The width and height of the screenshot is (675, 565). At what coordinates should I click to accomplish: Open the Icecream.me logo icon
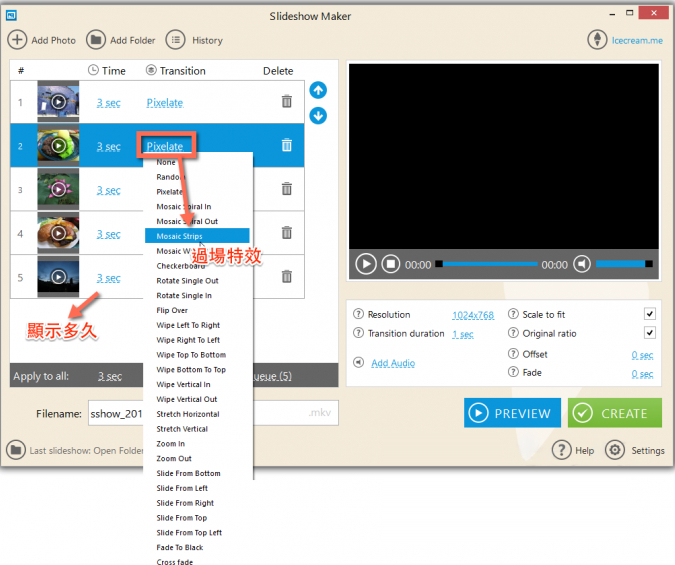pyautogui.click(x=597, y=40)
